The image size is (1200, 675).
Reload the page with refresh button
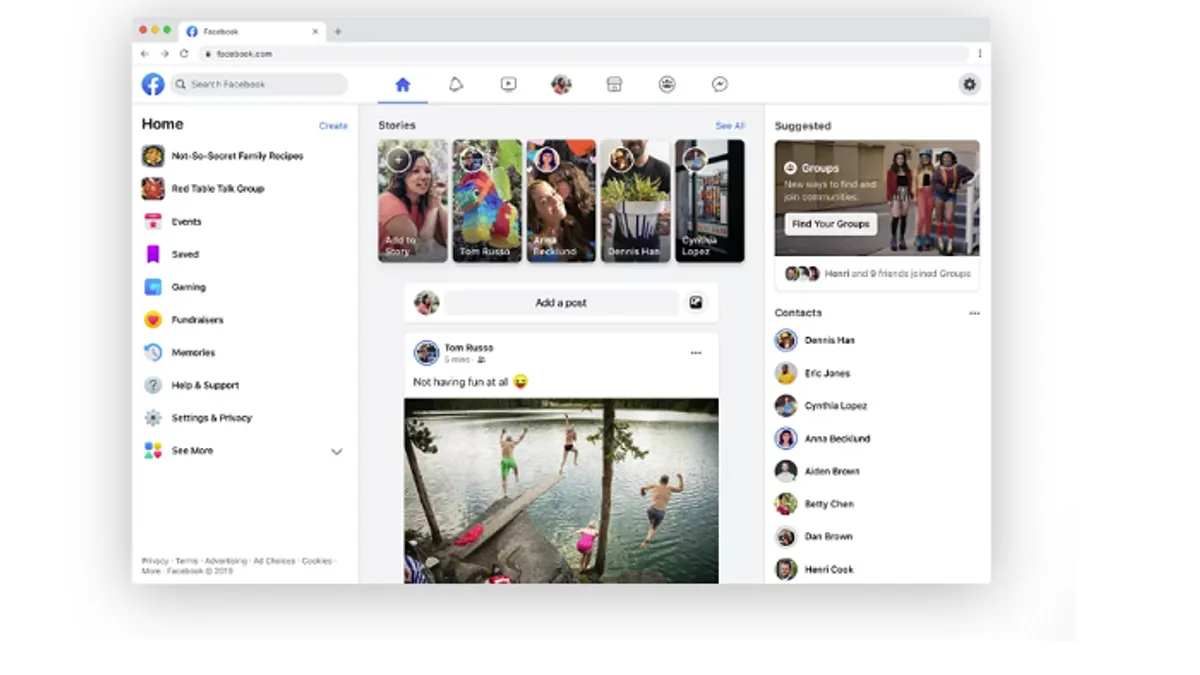(184, 54)
